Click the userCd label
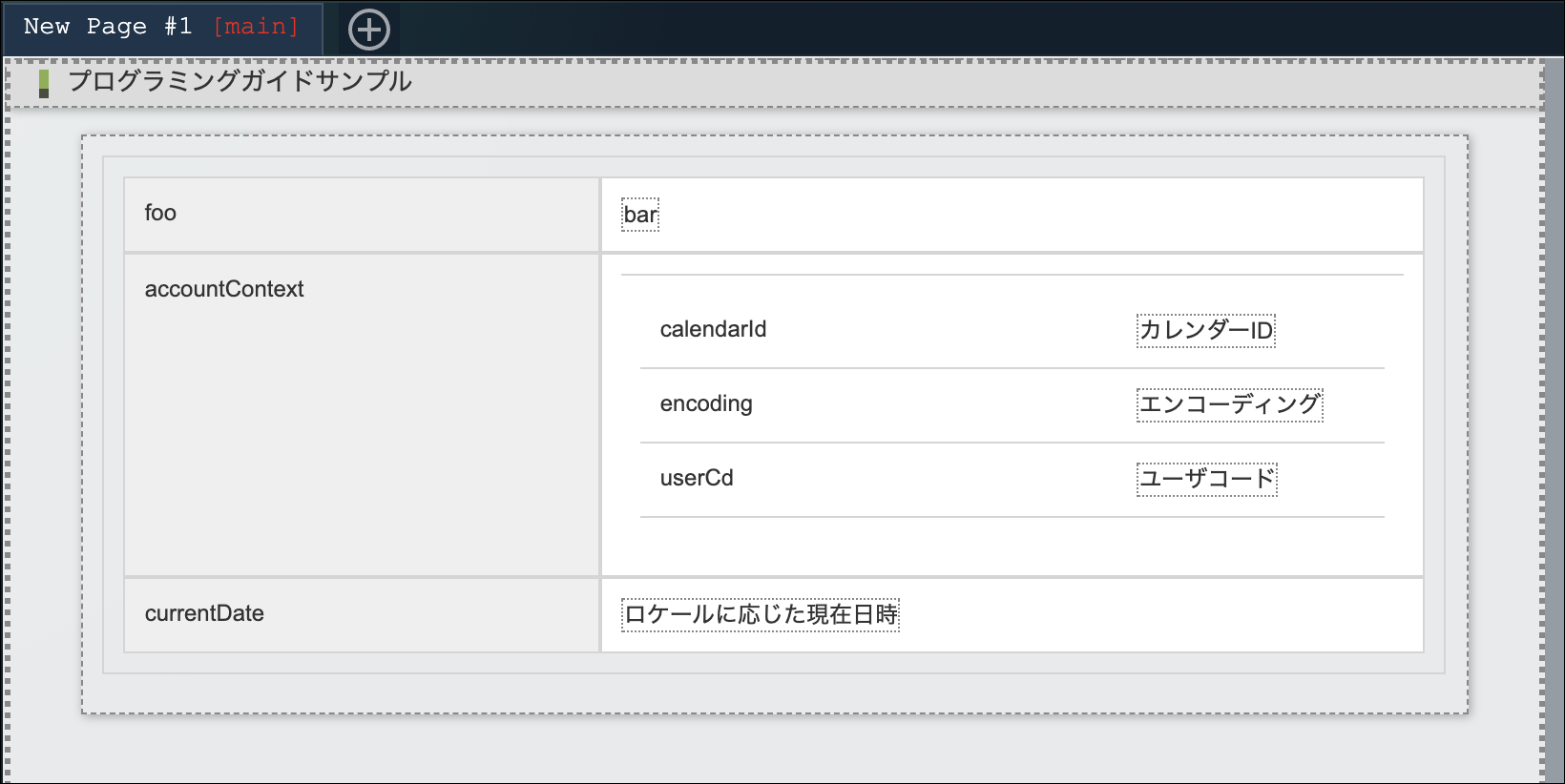 [697, 478]
